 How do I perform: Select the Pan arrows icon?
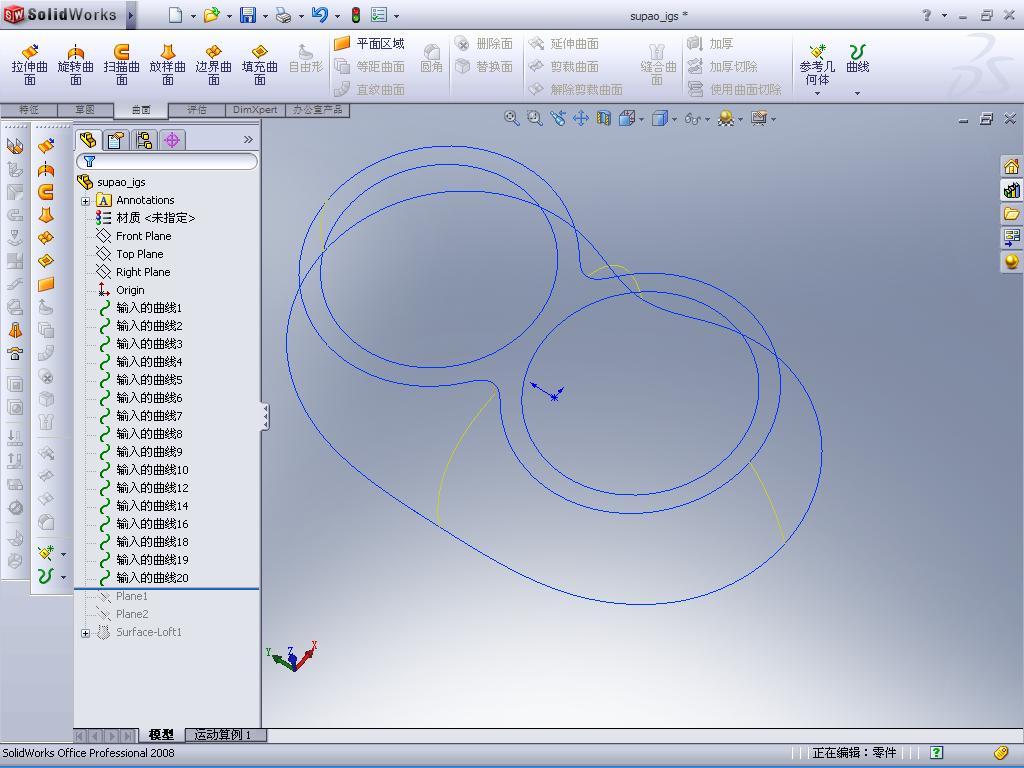pos(581,118)
